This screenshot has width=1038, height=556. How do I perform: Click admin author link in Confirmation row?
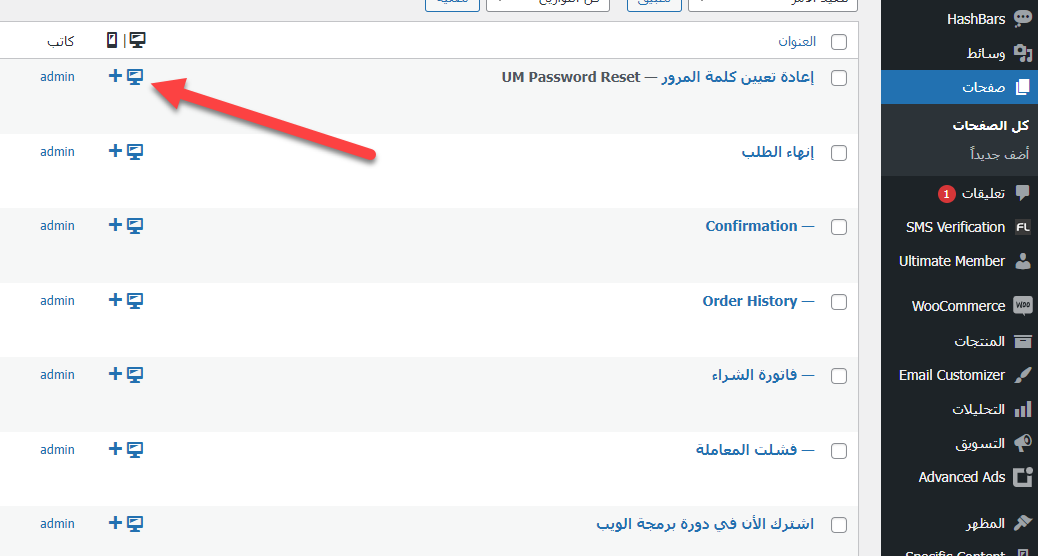[x=57, y=226]
